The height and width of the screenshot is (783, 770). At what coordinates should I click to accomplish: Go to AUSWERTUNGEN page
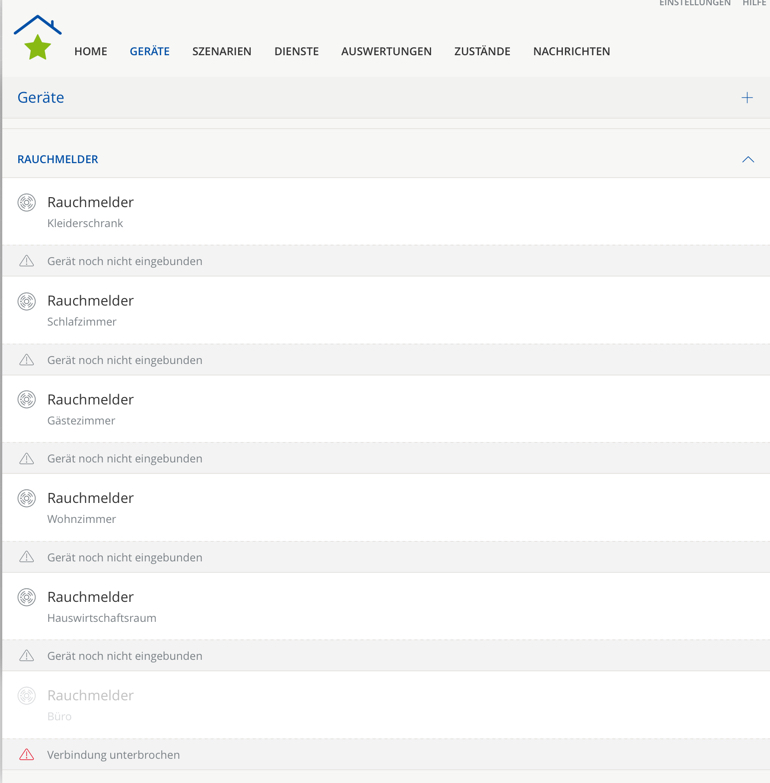(x=386, y=52)
